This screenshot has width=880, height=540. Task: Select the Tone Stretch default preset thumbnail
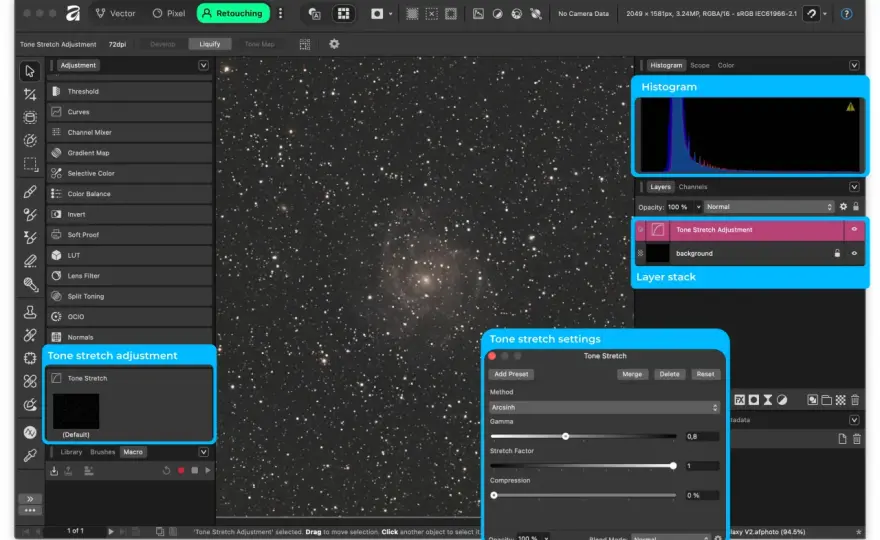(x=76, y=411)
